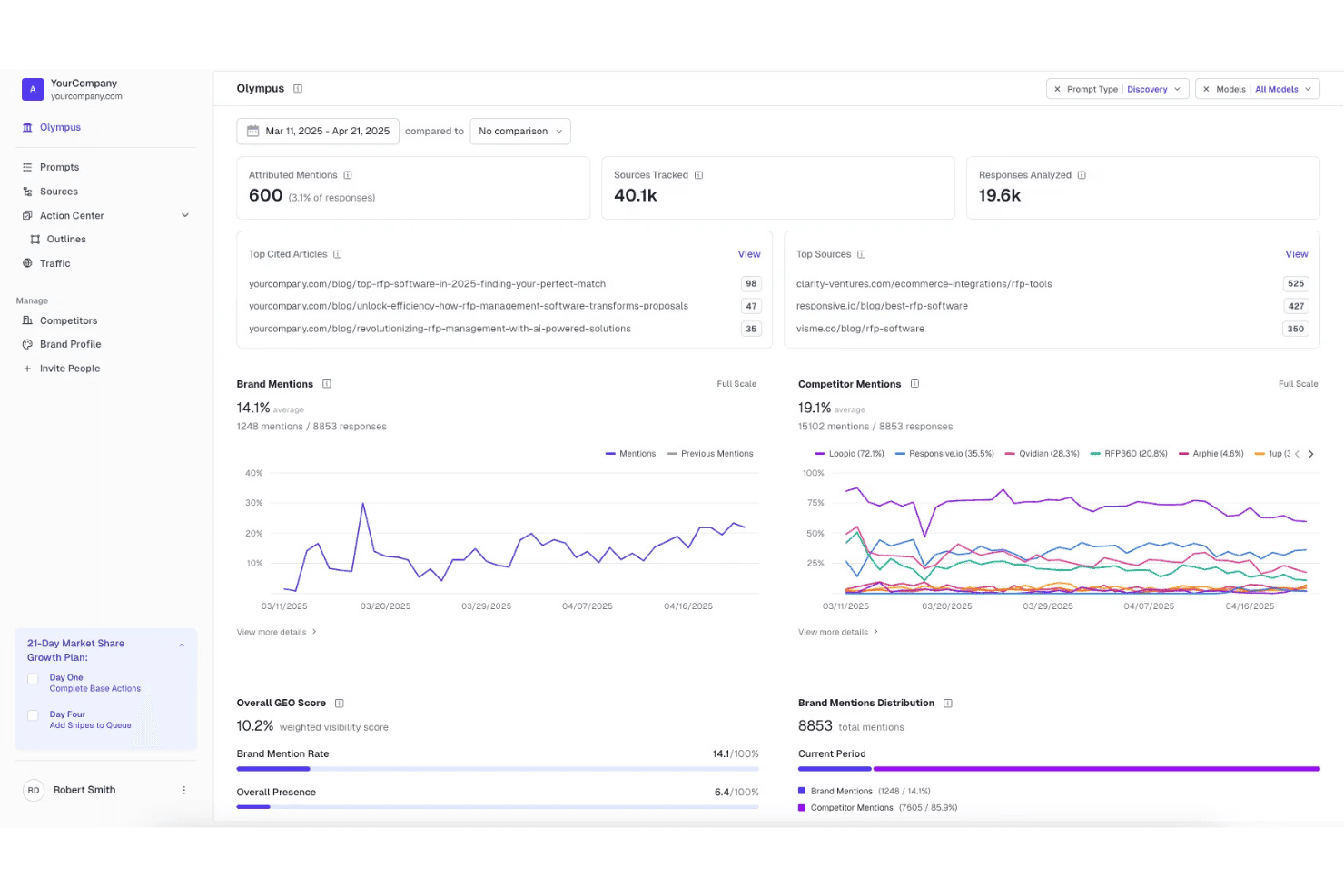Image resolution: width=1344 pixels, height=896 pixels.
Task: Collapse the 21-Day Market Share Growth Plan
Action: [182, 645]
